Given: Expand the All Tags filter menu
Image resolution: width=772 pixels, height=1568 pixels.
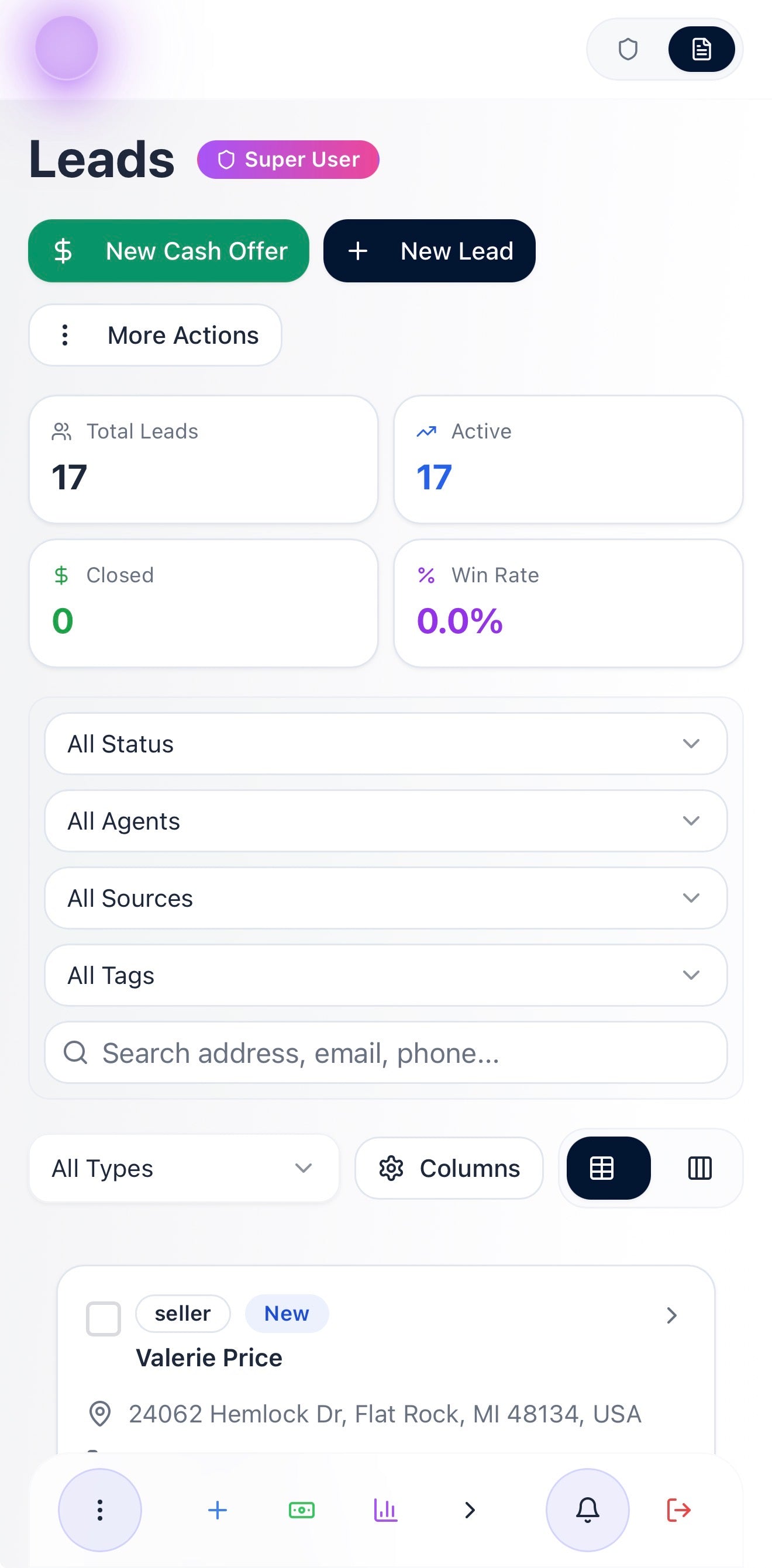Looking at the screenshot, I should pos(385,975).
